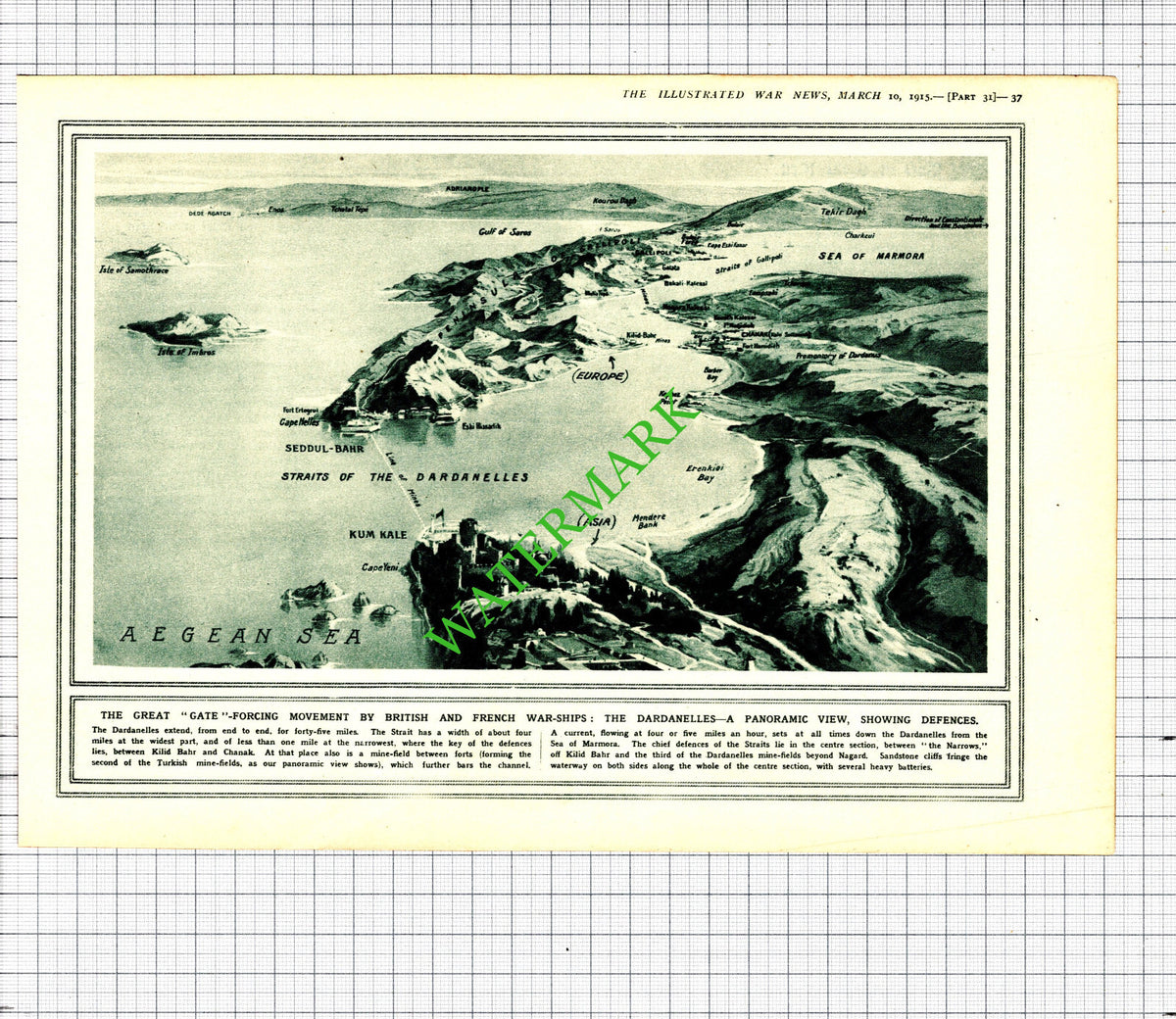Select the Cape Helles label
The height and width of the screenshot is (1019, 1176).
click(x=300, y=422)
